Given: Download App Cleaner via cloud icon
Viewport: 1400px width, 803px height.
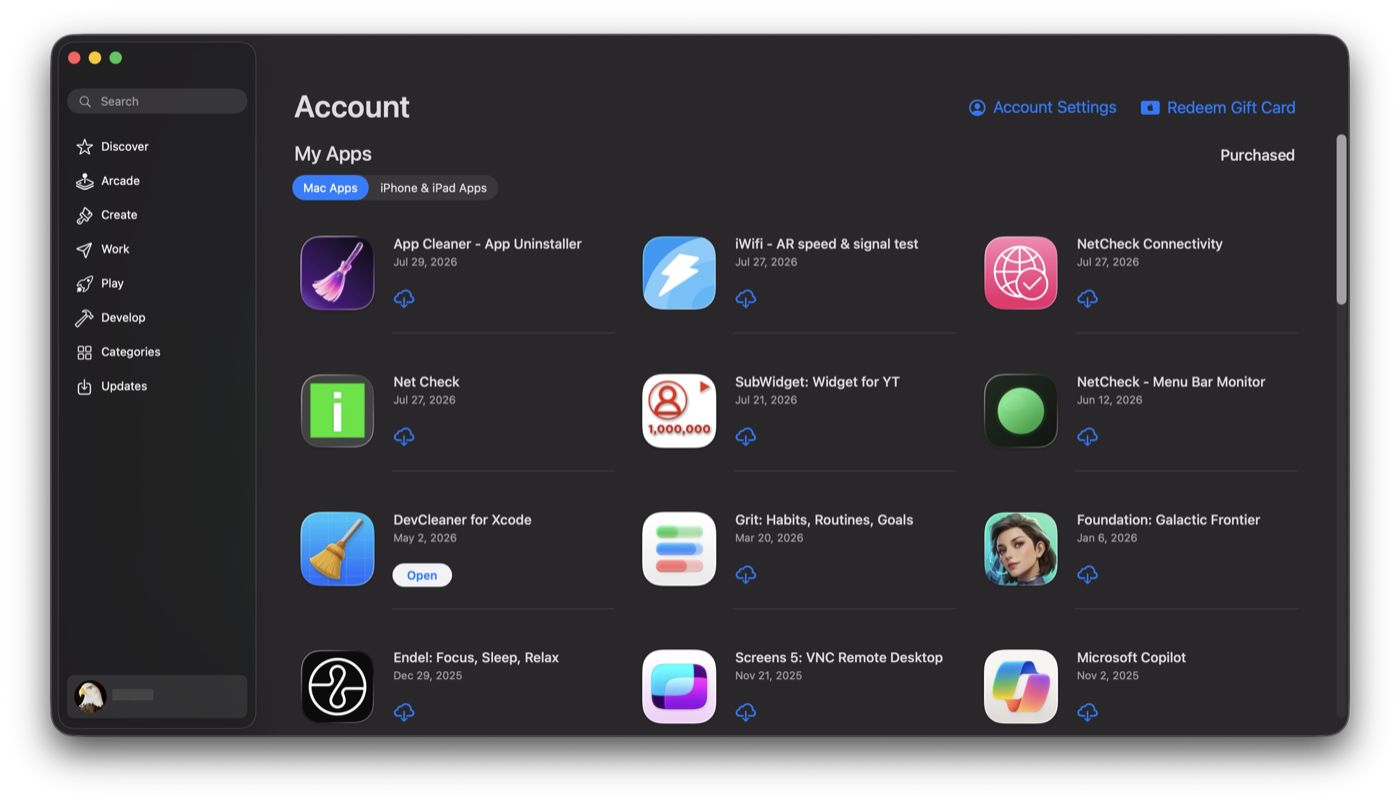Looking at the screenshot, I should 404,298.
